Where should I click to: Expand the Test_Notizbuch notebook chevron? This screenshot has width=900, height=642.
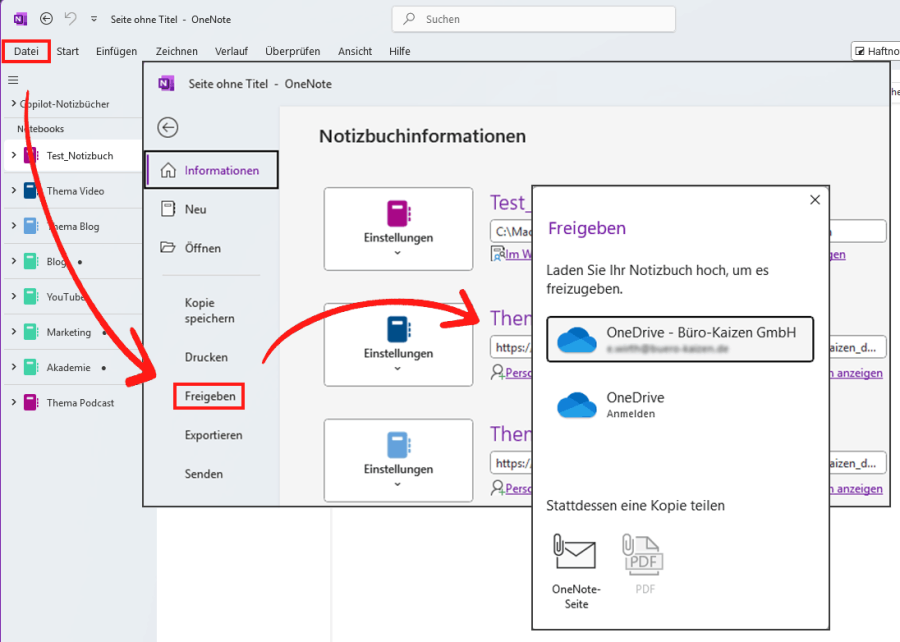tap(13, 155)
